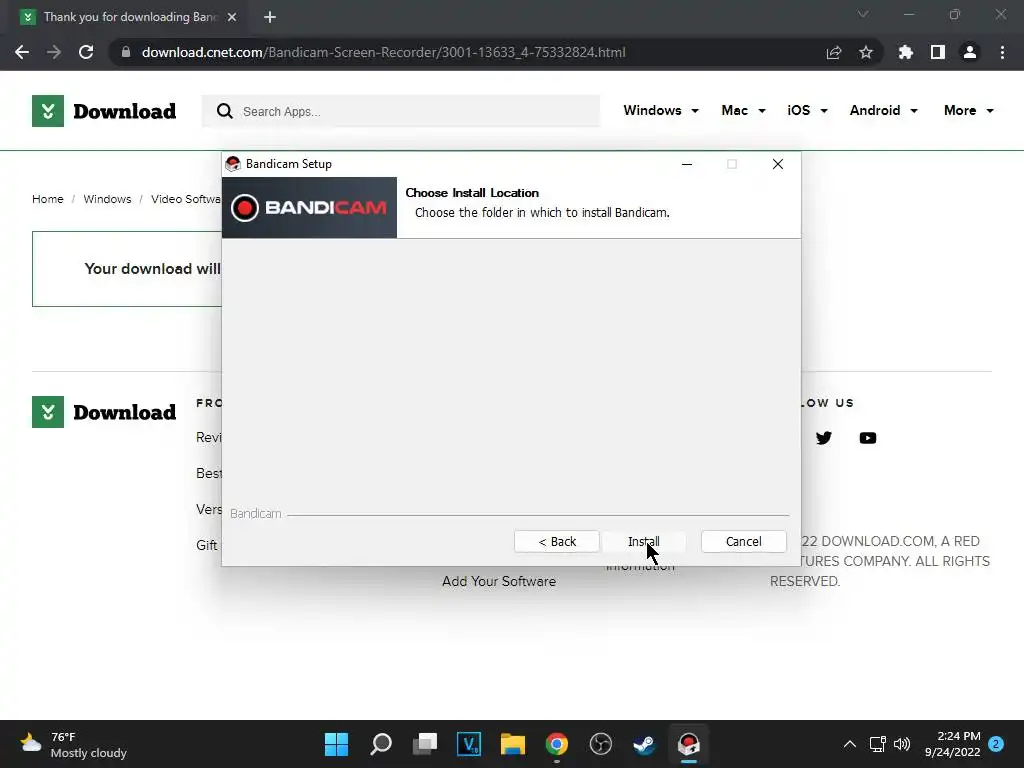Open Chrome tab search chevron
Viewport: 1024px width, 768px height.
point(863,14)
